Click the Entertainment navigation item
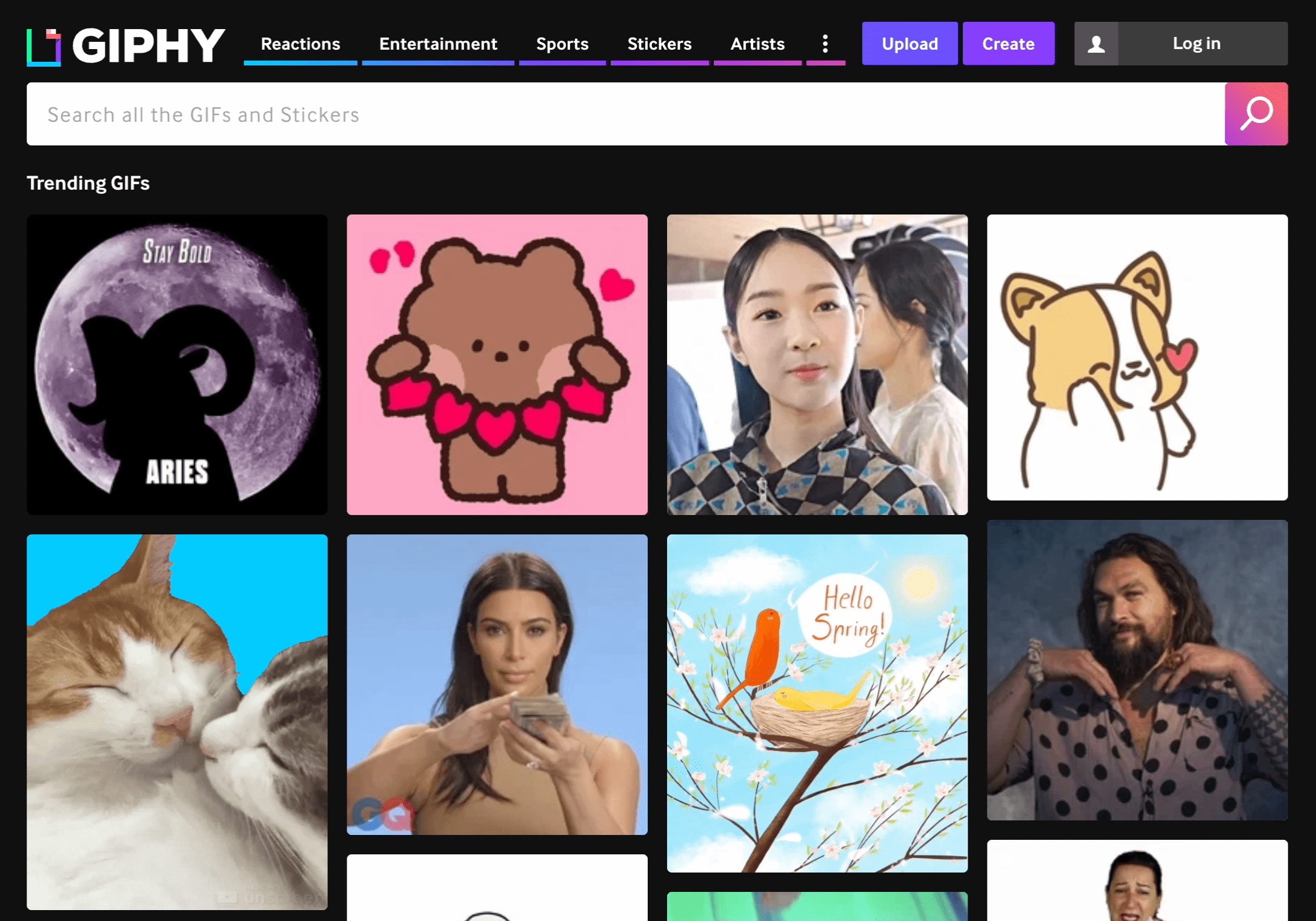This screenshot has width=1316, height=921. coord(438,44)
